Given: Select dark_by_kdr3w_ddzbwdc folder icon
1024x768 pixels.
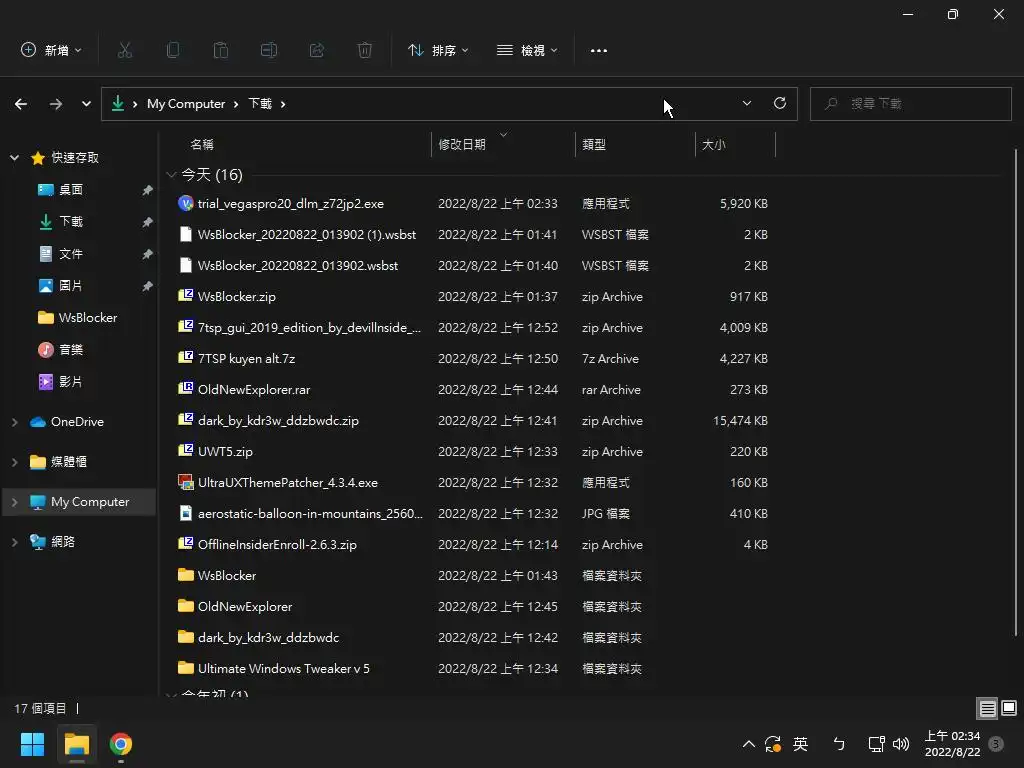Looking at the screenshot, I should tap(185, 637).
